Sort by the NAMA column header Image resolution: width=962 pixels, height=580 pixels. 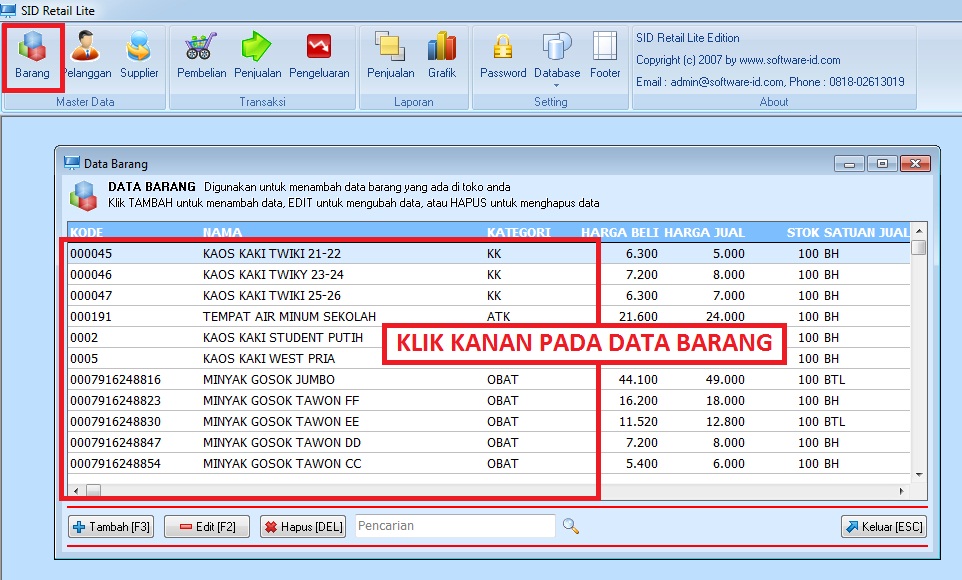(222, 232)
